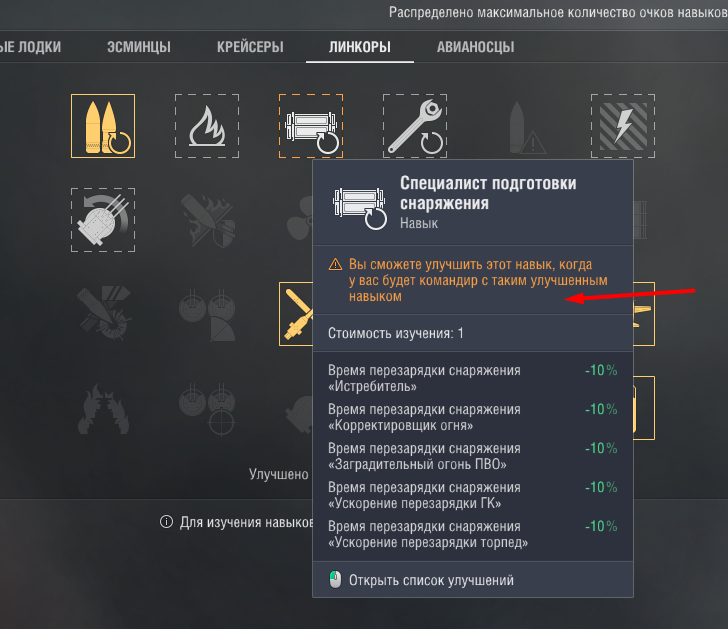Click the dimmed turrets with crosshair skill

click(207, 409)
